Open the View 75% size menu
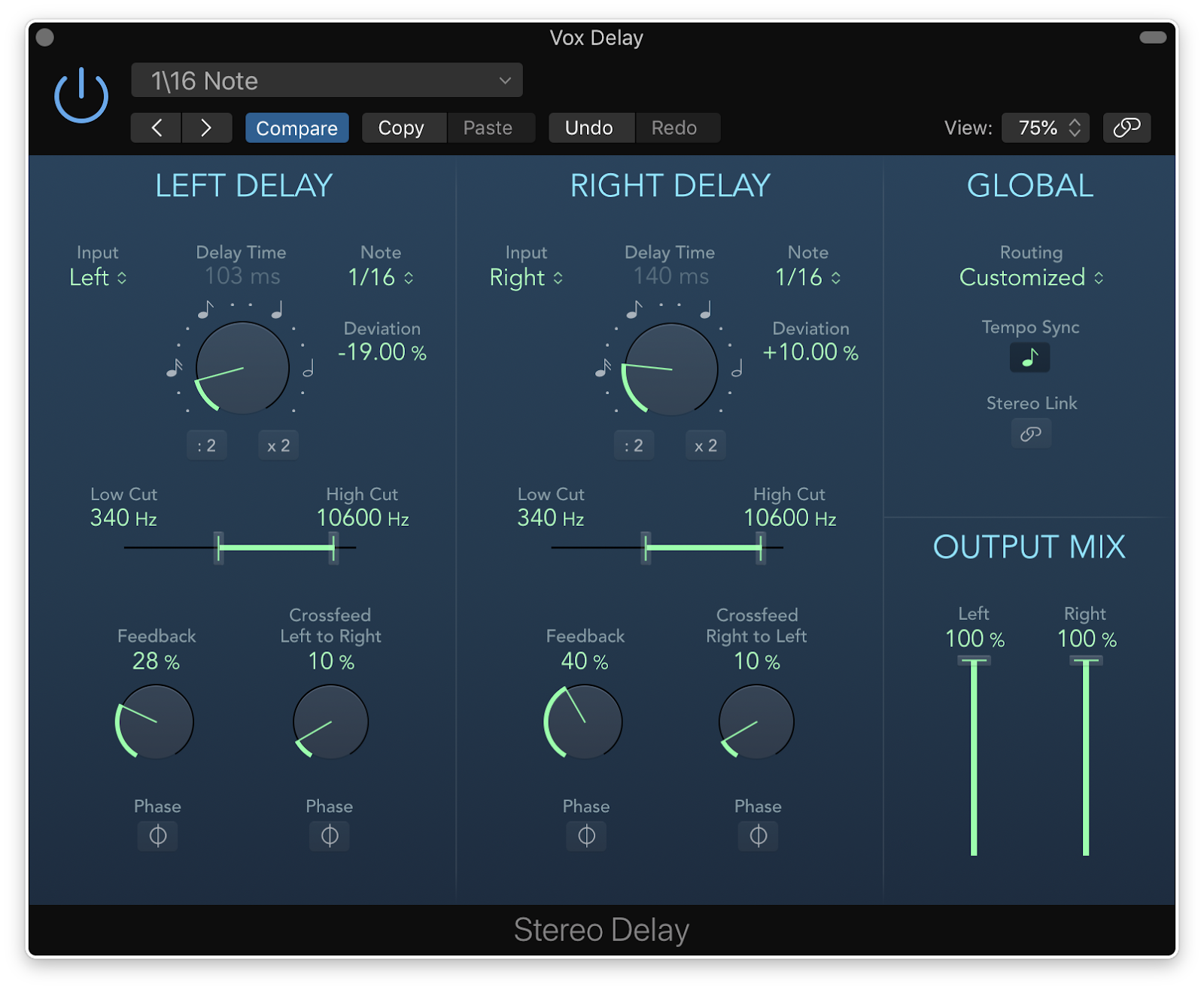Screen dimensions: 1204x990 (x=1046, y=128)
